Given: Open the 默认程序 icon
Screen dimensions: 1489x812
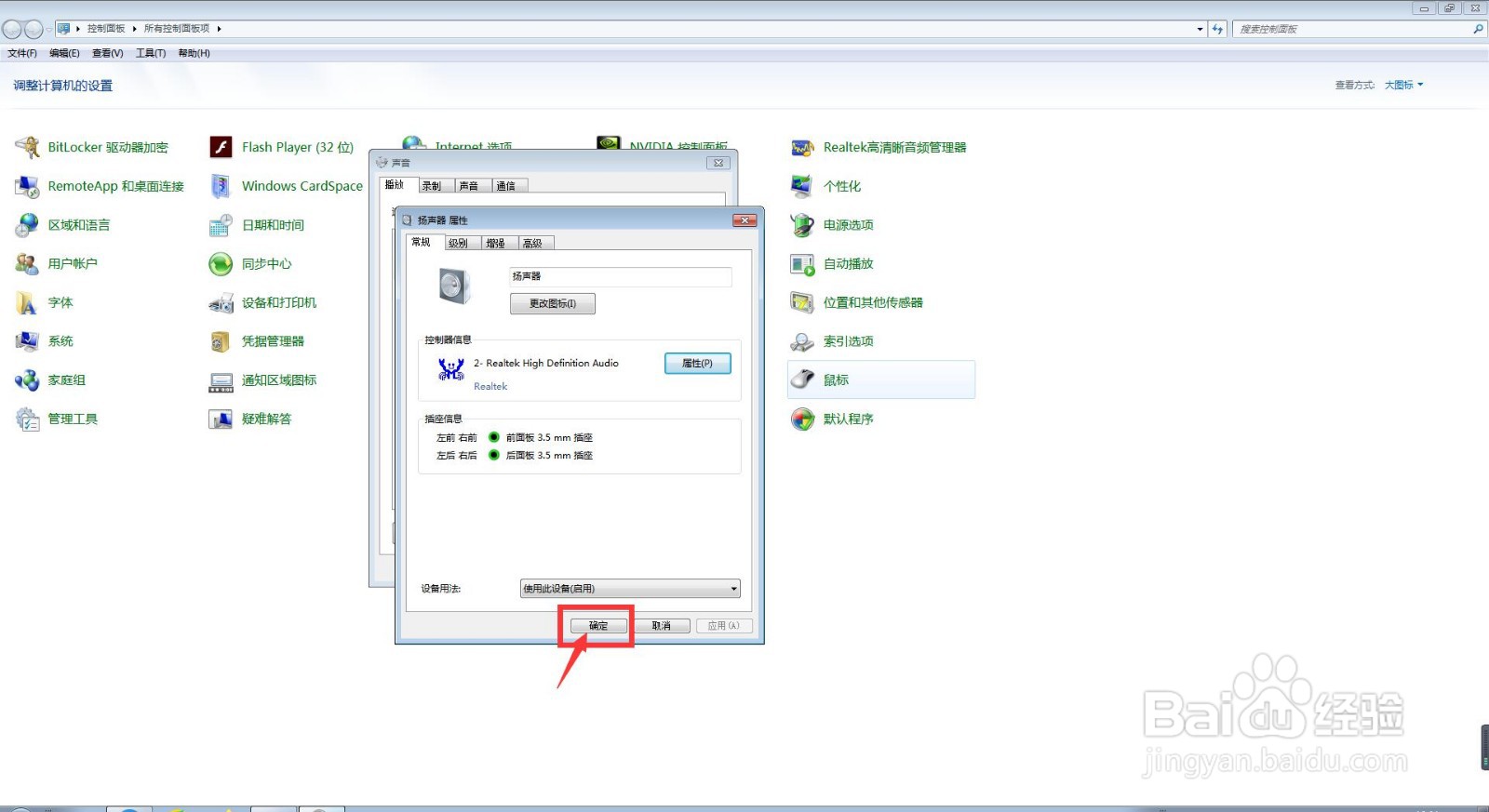Looking at the screenshot, I should pos(802,419).
